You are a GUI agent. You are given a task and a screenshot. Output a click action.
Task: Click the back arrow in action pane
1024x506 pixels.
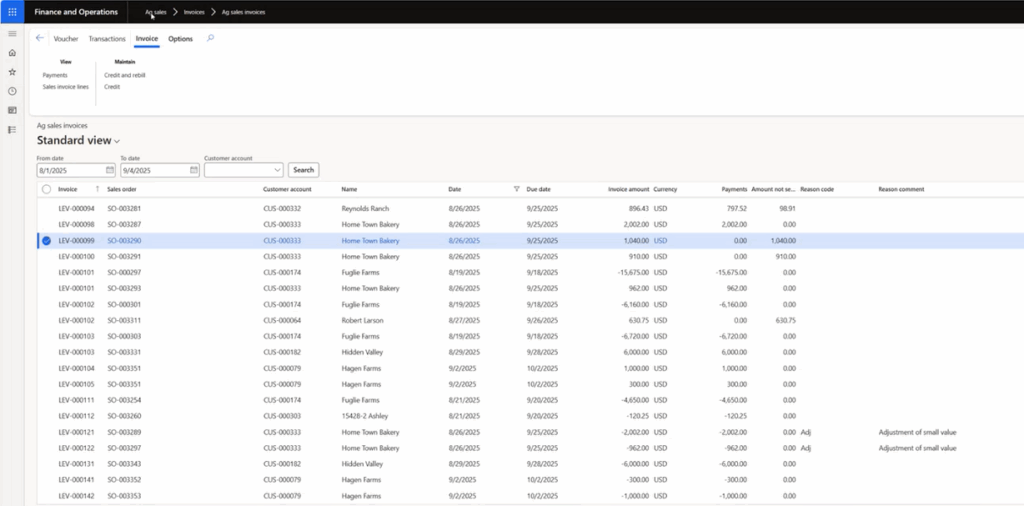coord(40,38)
